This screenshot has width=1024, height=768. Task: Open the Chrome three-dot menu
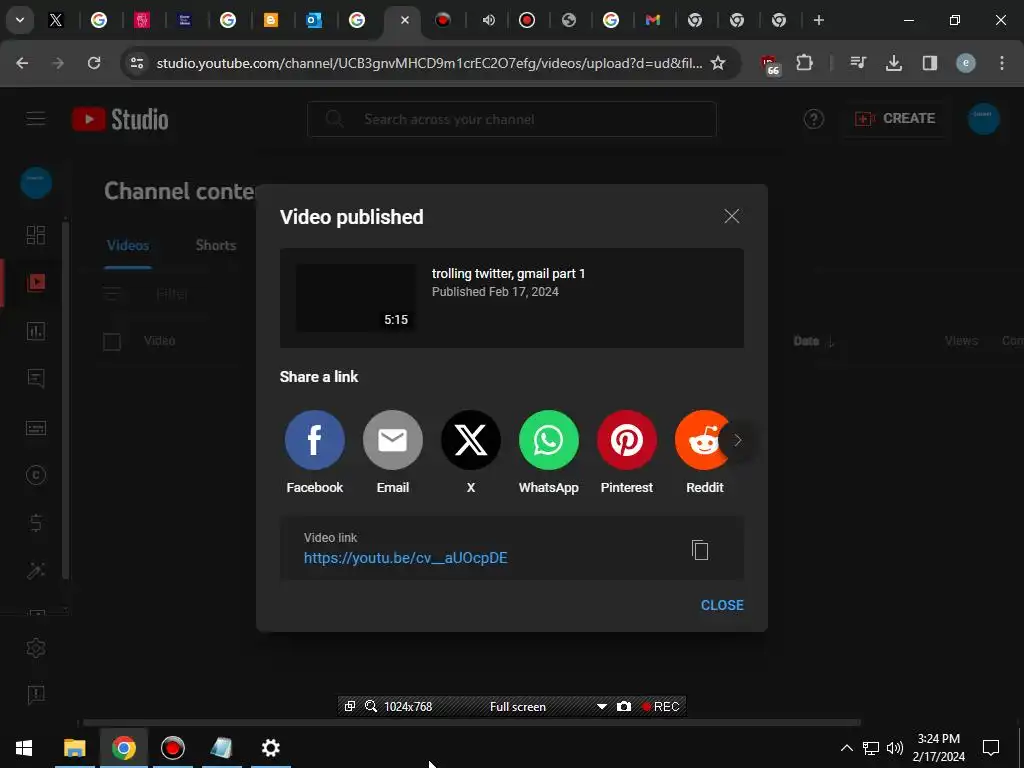1002,63
